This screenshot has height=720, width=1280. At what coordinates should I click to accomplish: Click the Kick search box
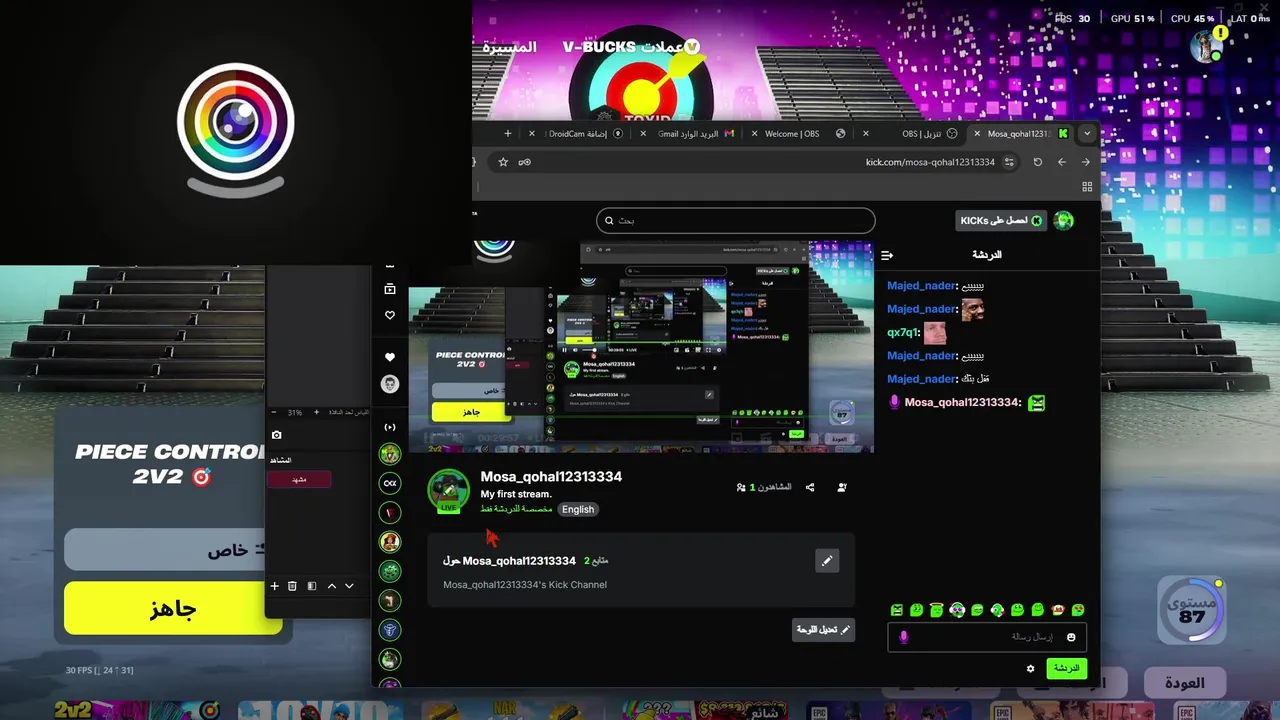[x=736, y=220]
